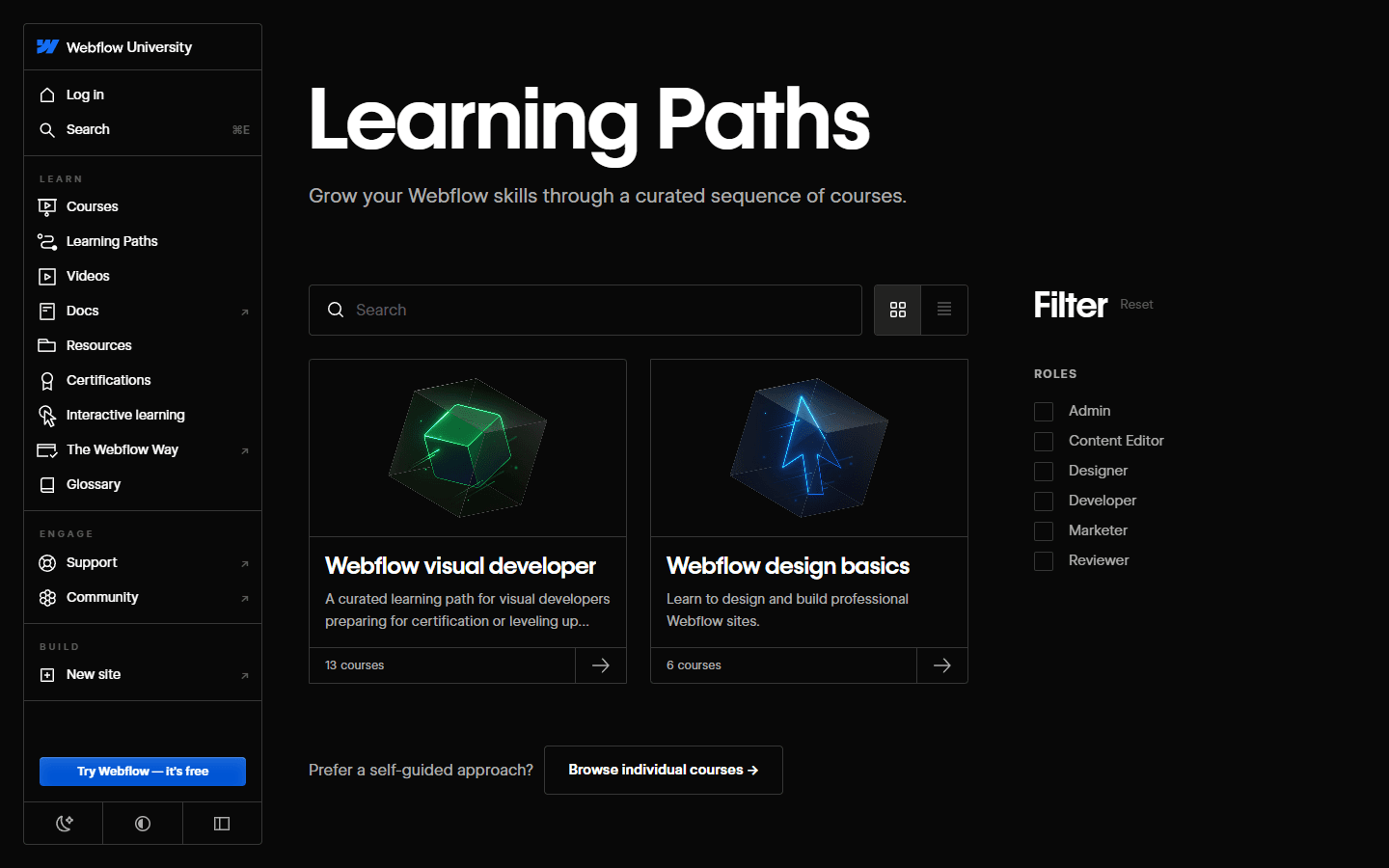Click the Docs external link arrow
Screen dimensions: 1389x868
click(245, 312)
